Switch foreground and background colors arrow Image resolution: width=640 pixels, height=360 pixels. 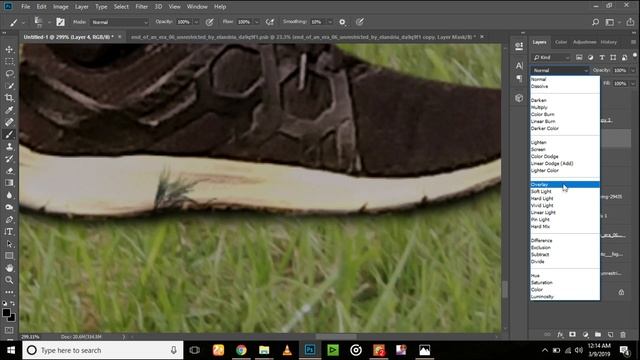[x=13, y=304]
